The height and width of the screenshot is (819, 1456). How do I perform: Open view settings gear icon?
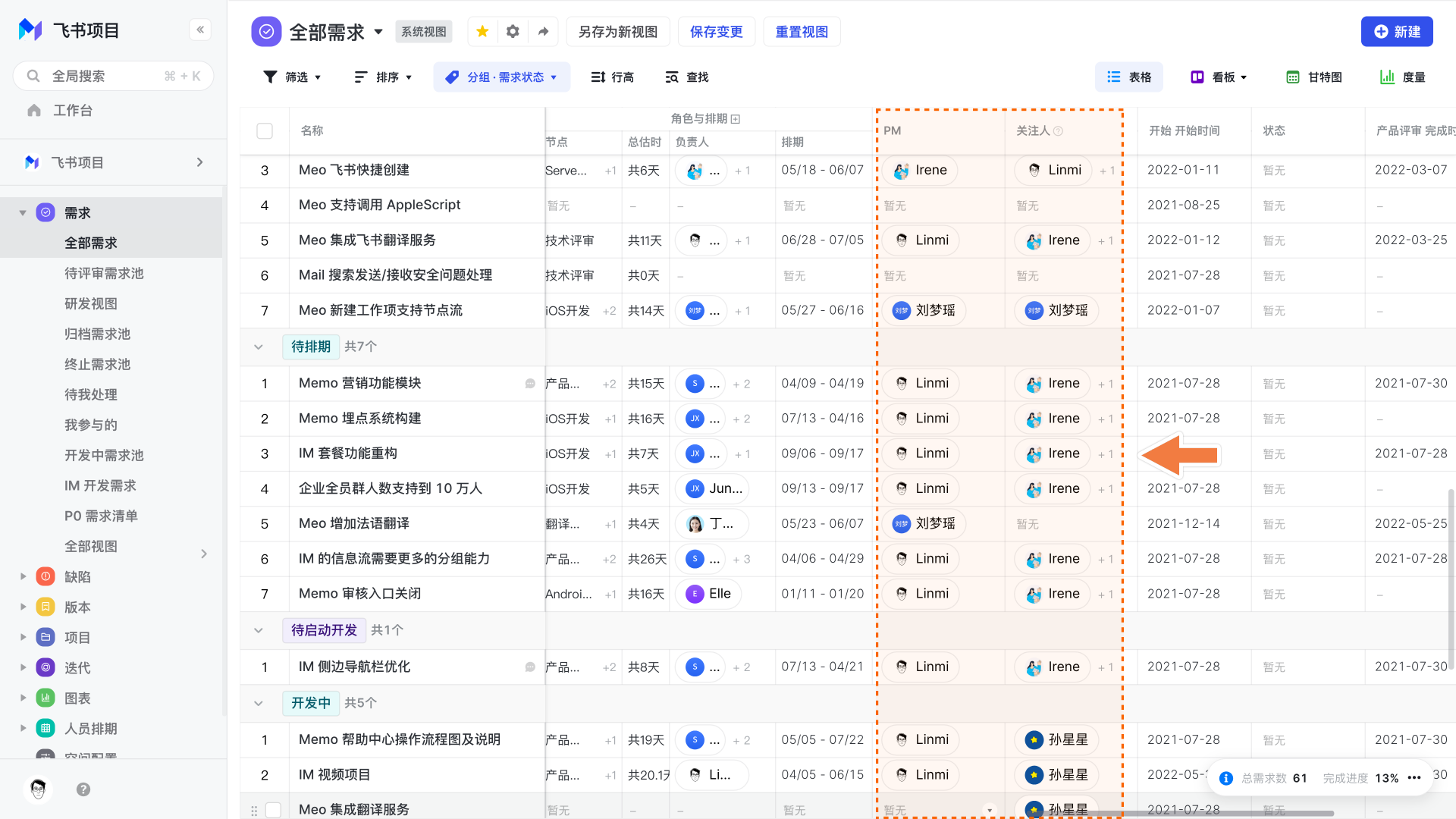[513, 32]
